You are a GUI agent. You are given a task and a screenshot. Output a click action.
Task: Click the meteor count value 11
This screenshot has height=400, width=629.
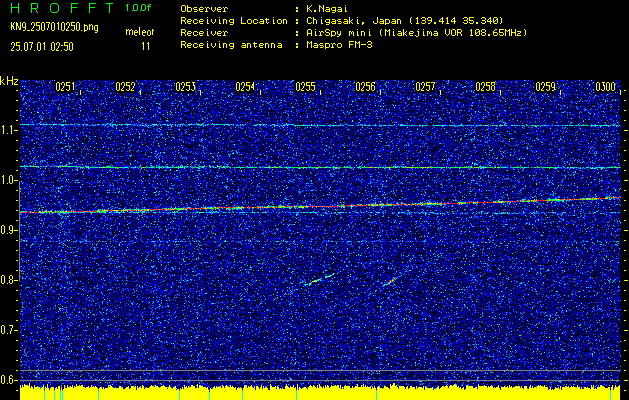[145, 47]
